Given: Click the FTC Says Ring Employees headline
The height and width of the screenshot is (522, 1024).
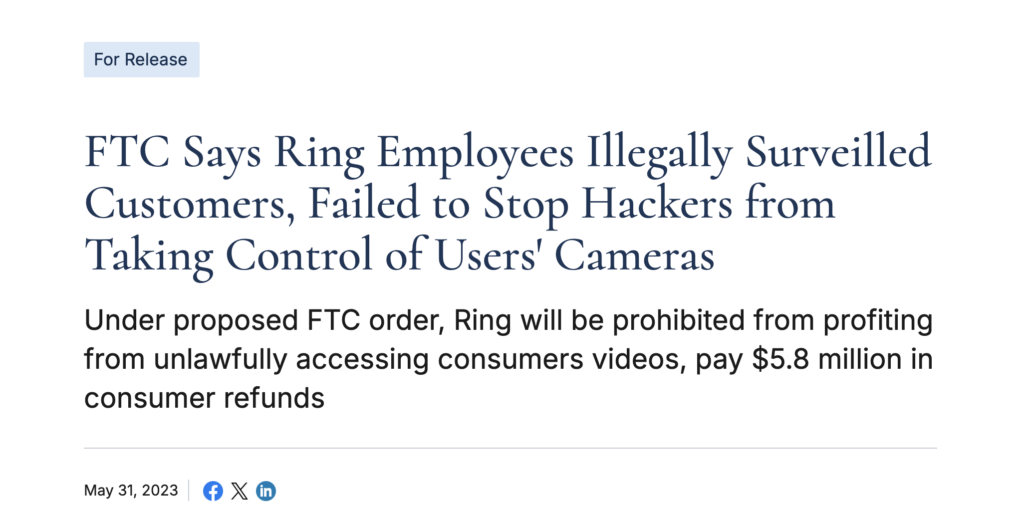Looking at the screenshot, I should pyautogui.click(x=508, y=203).
